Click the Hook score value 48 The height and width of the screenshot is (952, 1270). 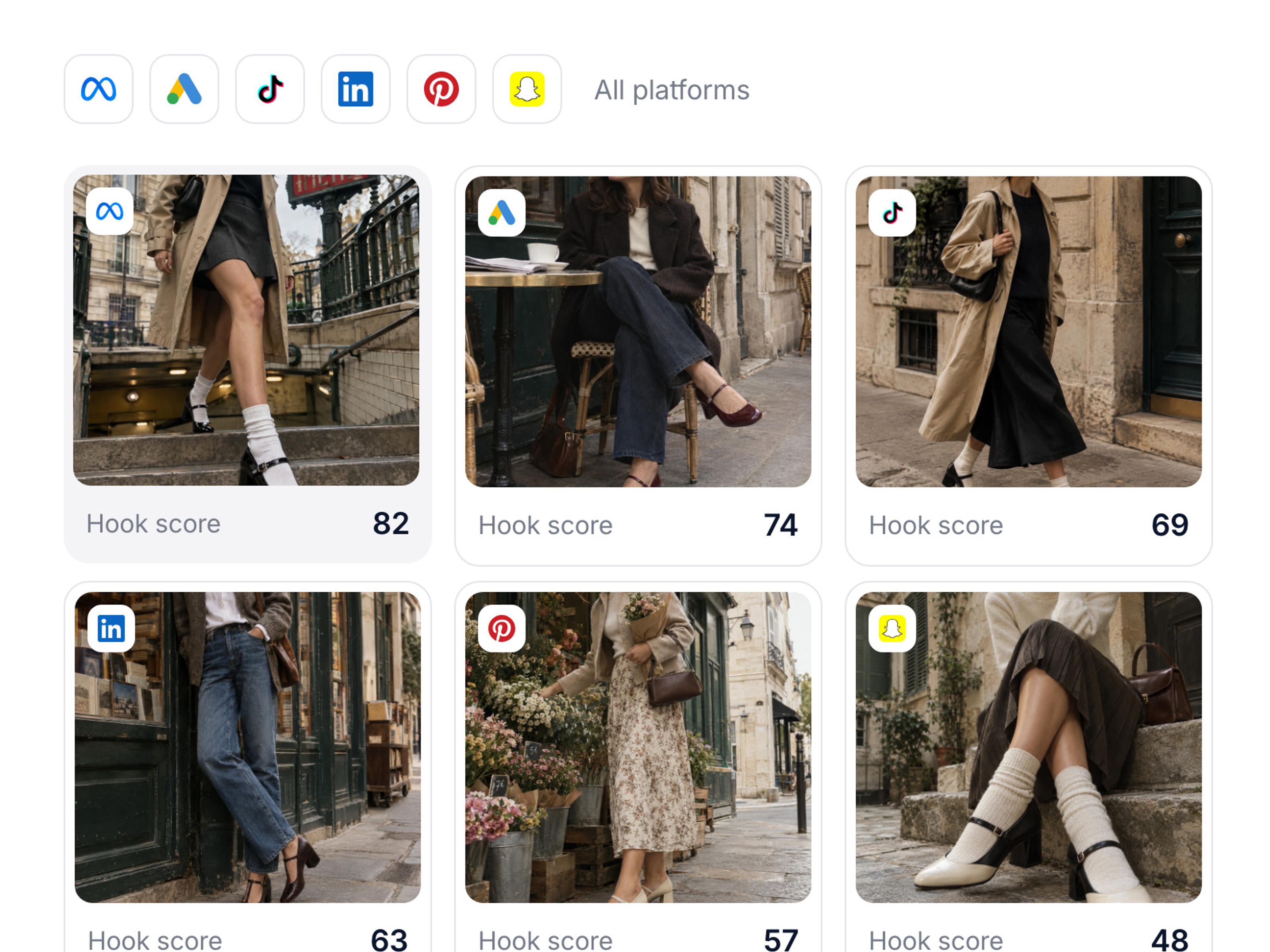tap(1170, 940)
